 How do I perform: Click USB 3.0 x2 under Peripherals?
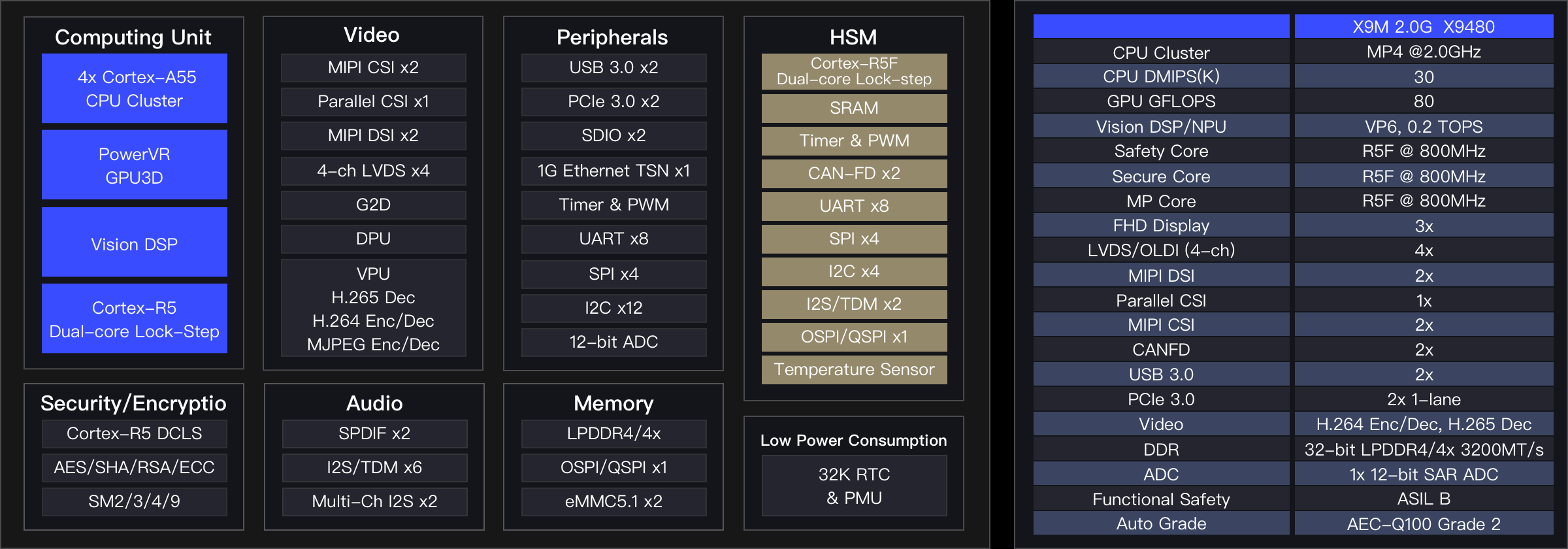(x=613, y=68)
